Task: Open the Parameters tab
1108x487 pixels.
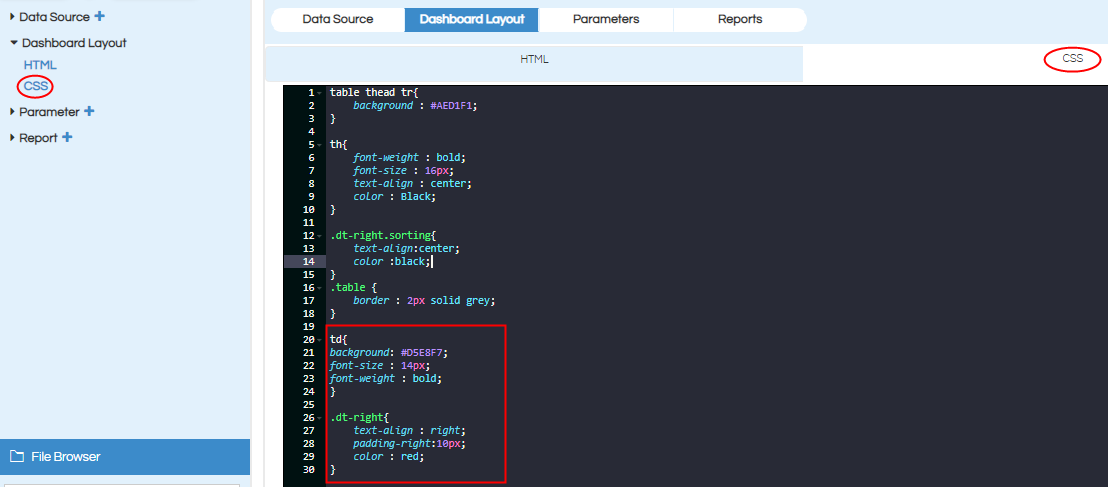Action: pyautogui.click(x=606, y=20)
